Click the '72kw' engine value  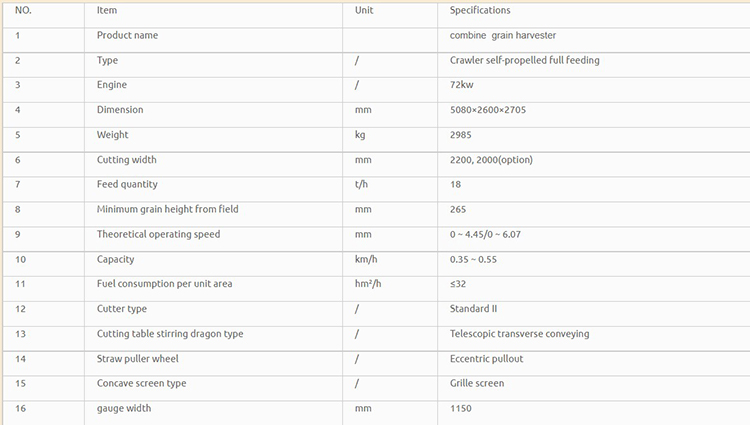(462, 85)
